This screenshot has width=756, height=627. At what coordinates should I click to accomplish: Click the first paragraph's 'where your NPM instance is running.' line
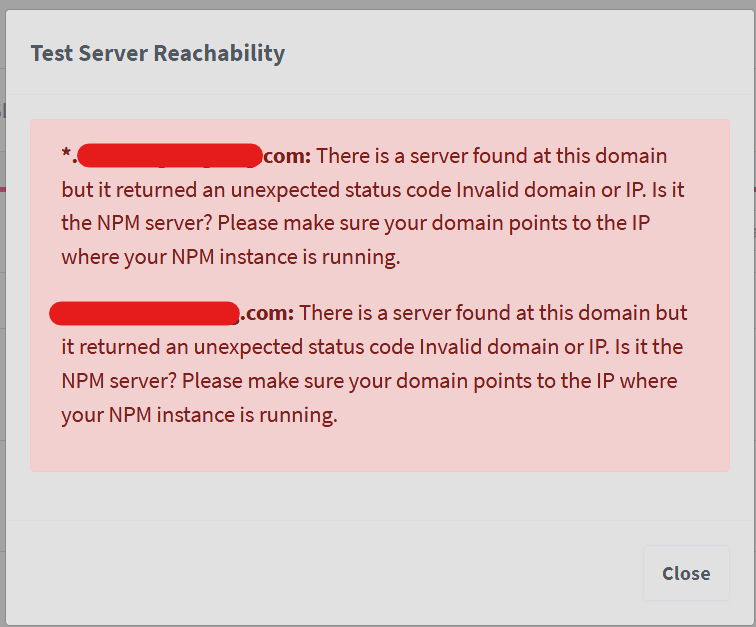pyautogui.click(x=231, y=257)
